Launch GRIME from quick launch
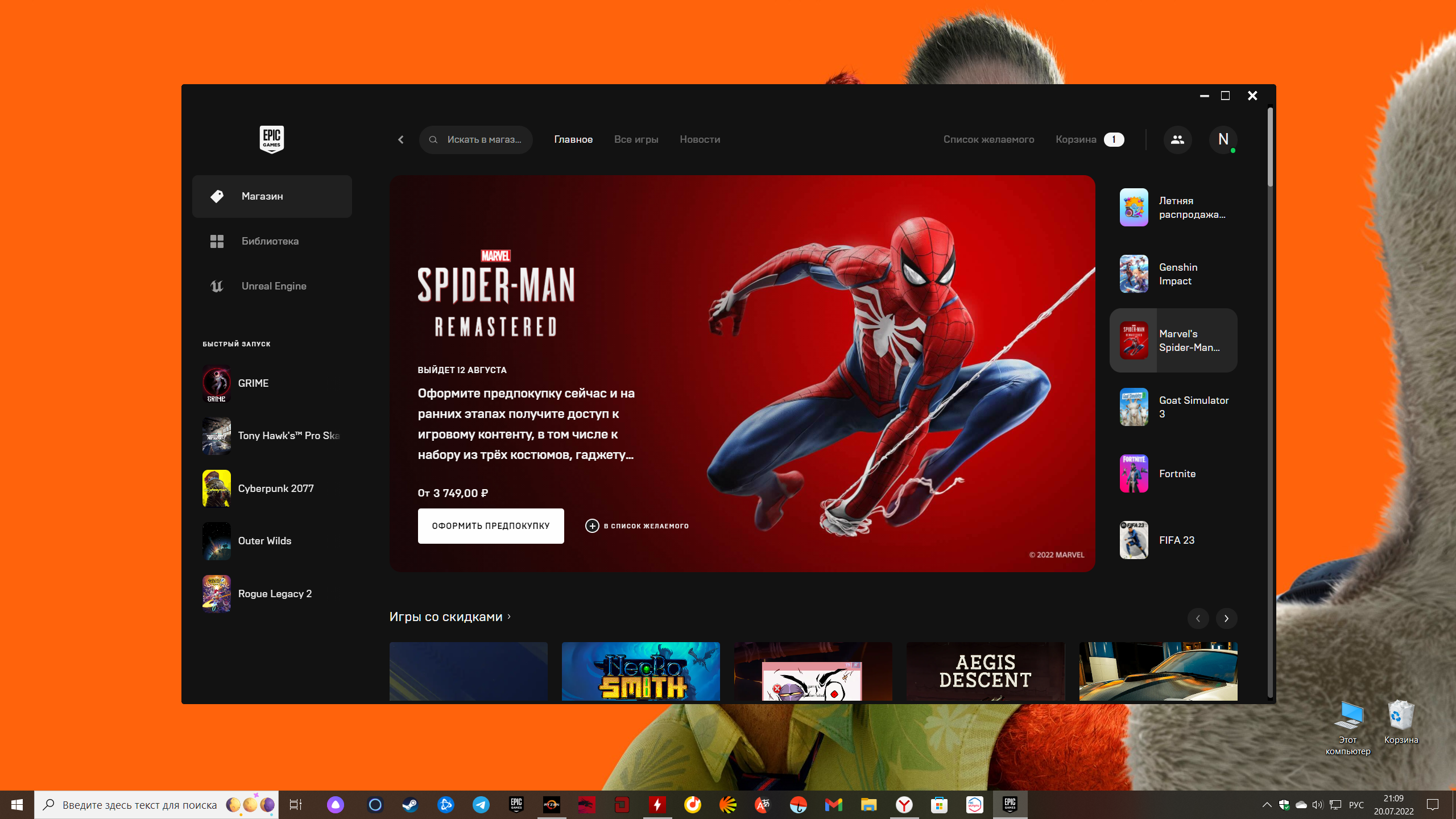Viewport: 1456px width, 819px height. (x=272, y=383)
